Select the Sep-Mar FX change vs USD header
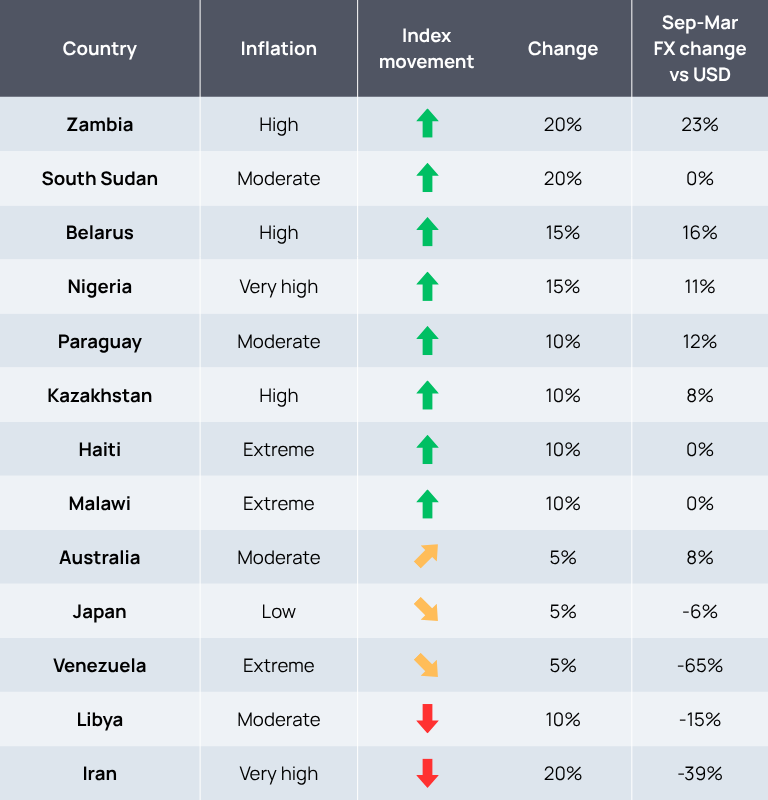Screen dimensions: 768x800 tap(700, 48)
